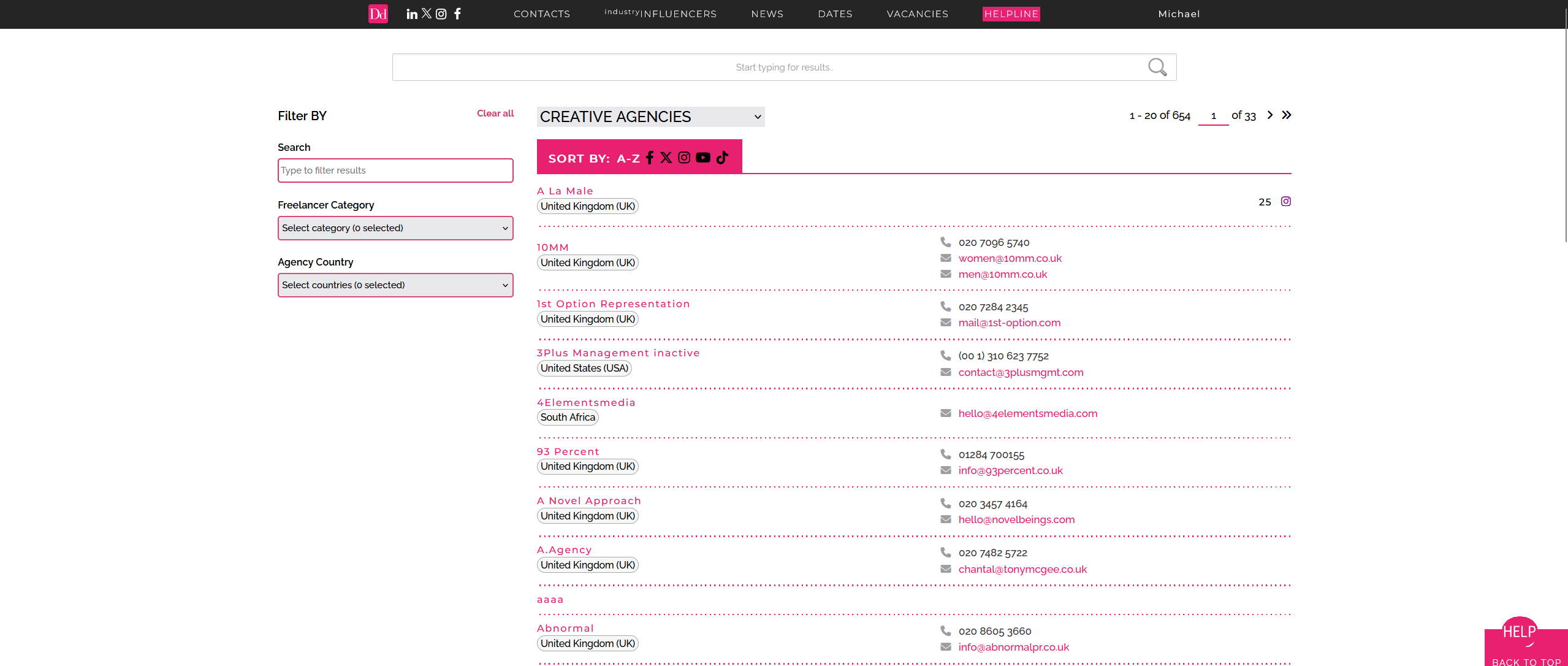Go to next results page arrow
This screenshot has height=666, width=1568.
click(x=1270, y=115)
